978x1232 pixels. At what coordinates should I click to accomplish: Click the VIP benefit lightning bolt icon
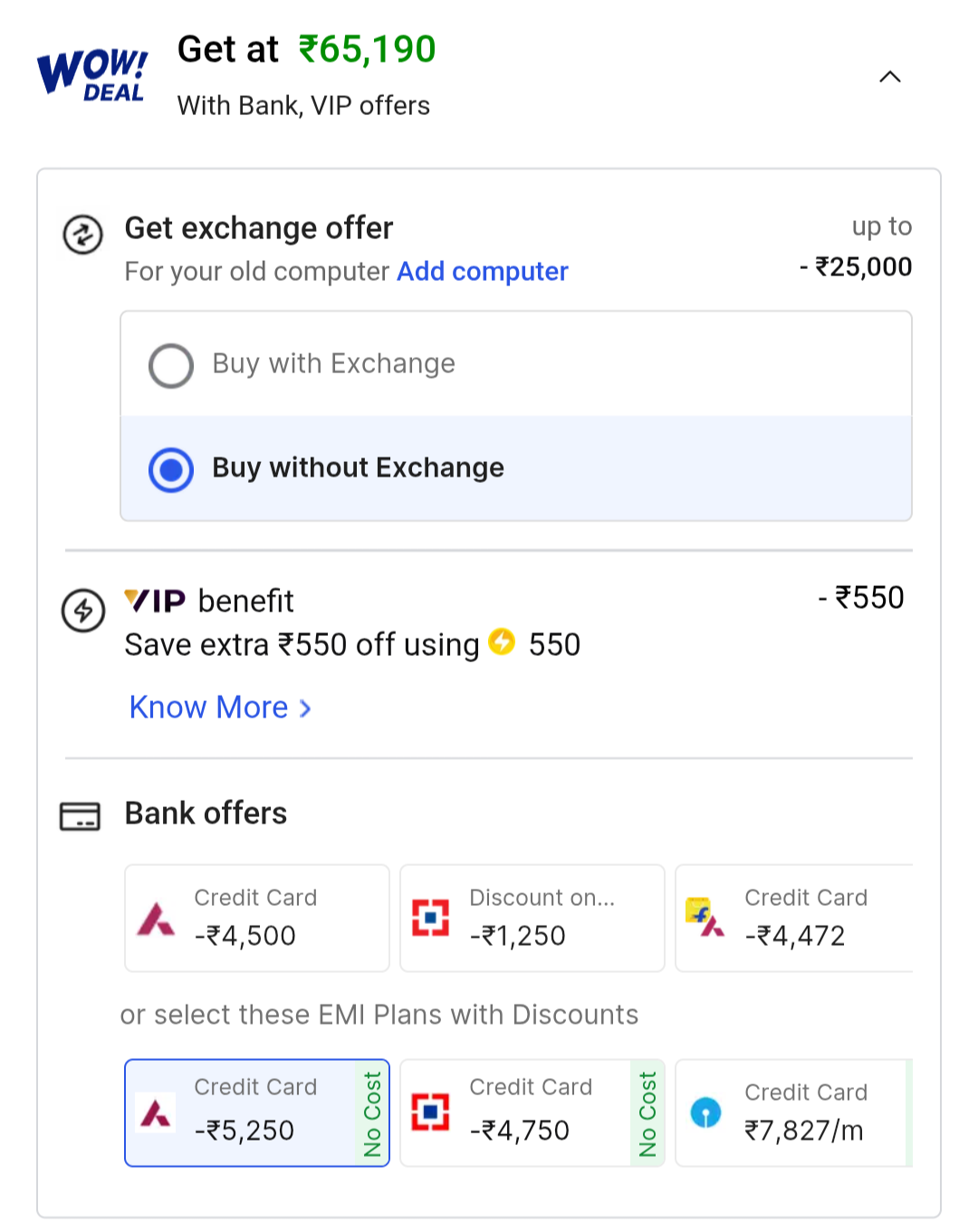pos(82,611)
